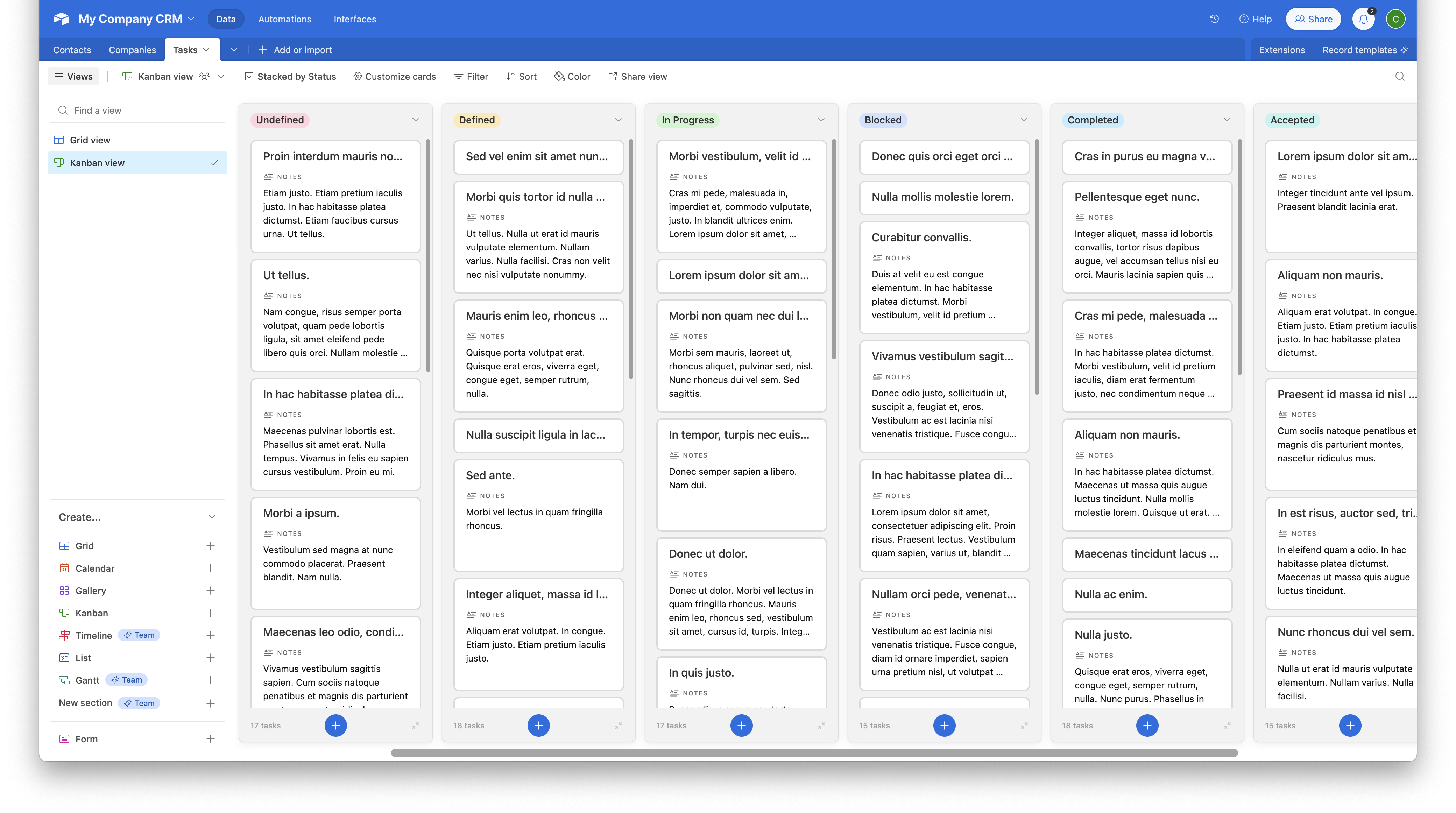Apply a Filter to tasks

[470, 76]
